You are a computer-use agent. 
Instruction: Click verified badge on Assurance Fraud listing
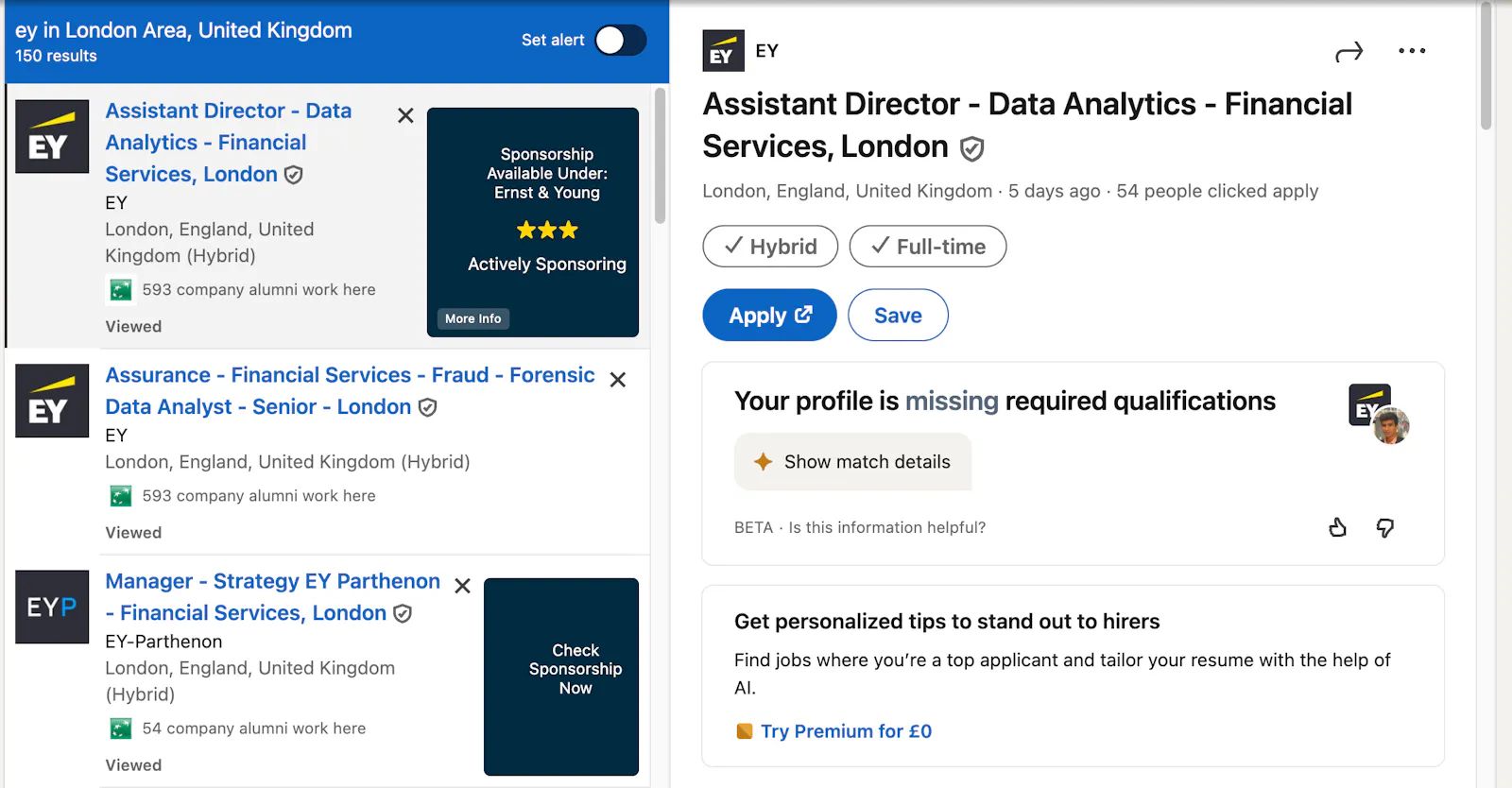click(427, 407)
